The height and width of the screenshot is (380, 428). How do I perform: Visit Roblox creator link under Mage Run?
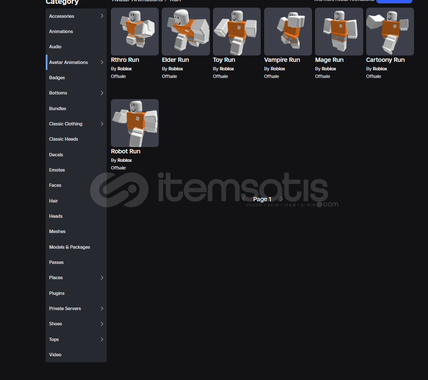coord(328,69)
